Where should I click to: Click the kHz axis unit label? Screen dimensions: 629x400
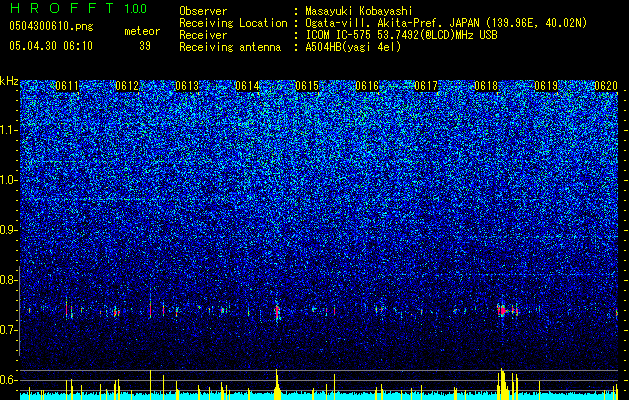pos(9,81)
